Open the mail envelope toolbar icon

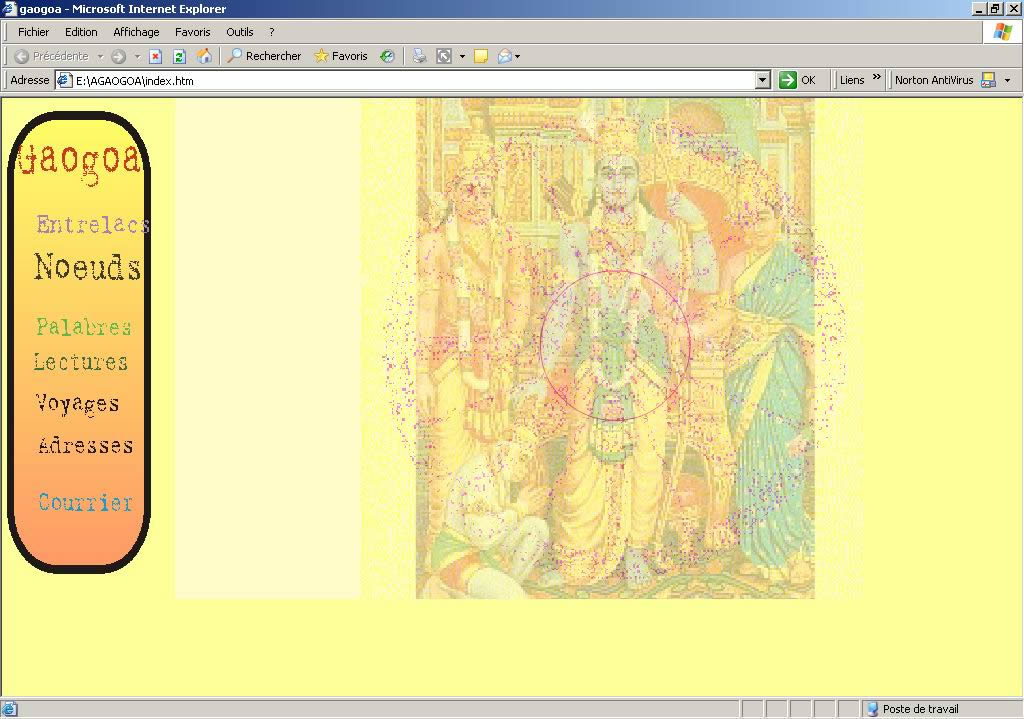coord(504,56)
